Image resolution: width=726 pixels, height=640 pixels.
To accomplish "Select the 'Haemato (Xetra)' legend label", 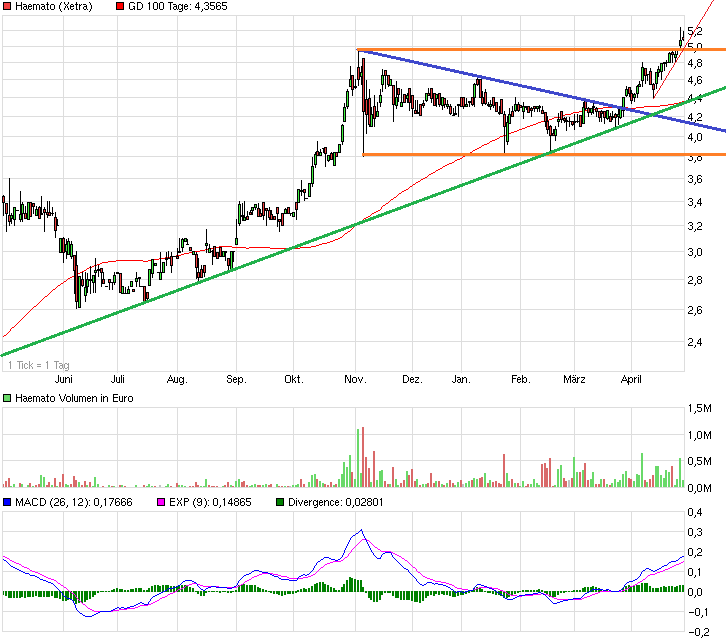I will [x=54, y=6].
